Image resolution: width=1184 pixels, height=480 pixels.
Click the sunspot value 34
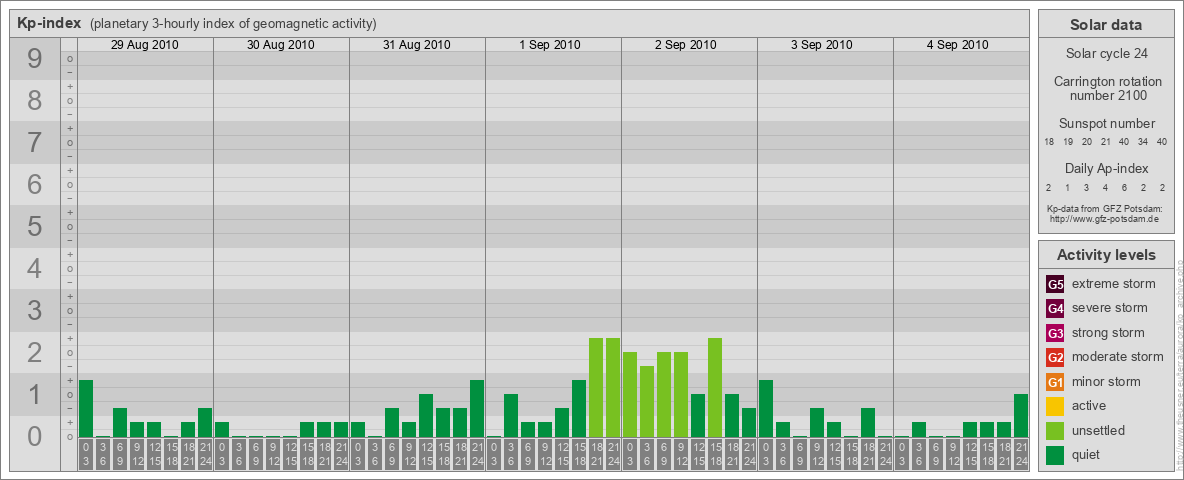click(x=1143, y=142)
